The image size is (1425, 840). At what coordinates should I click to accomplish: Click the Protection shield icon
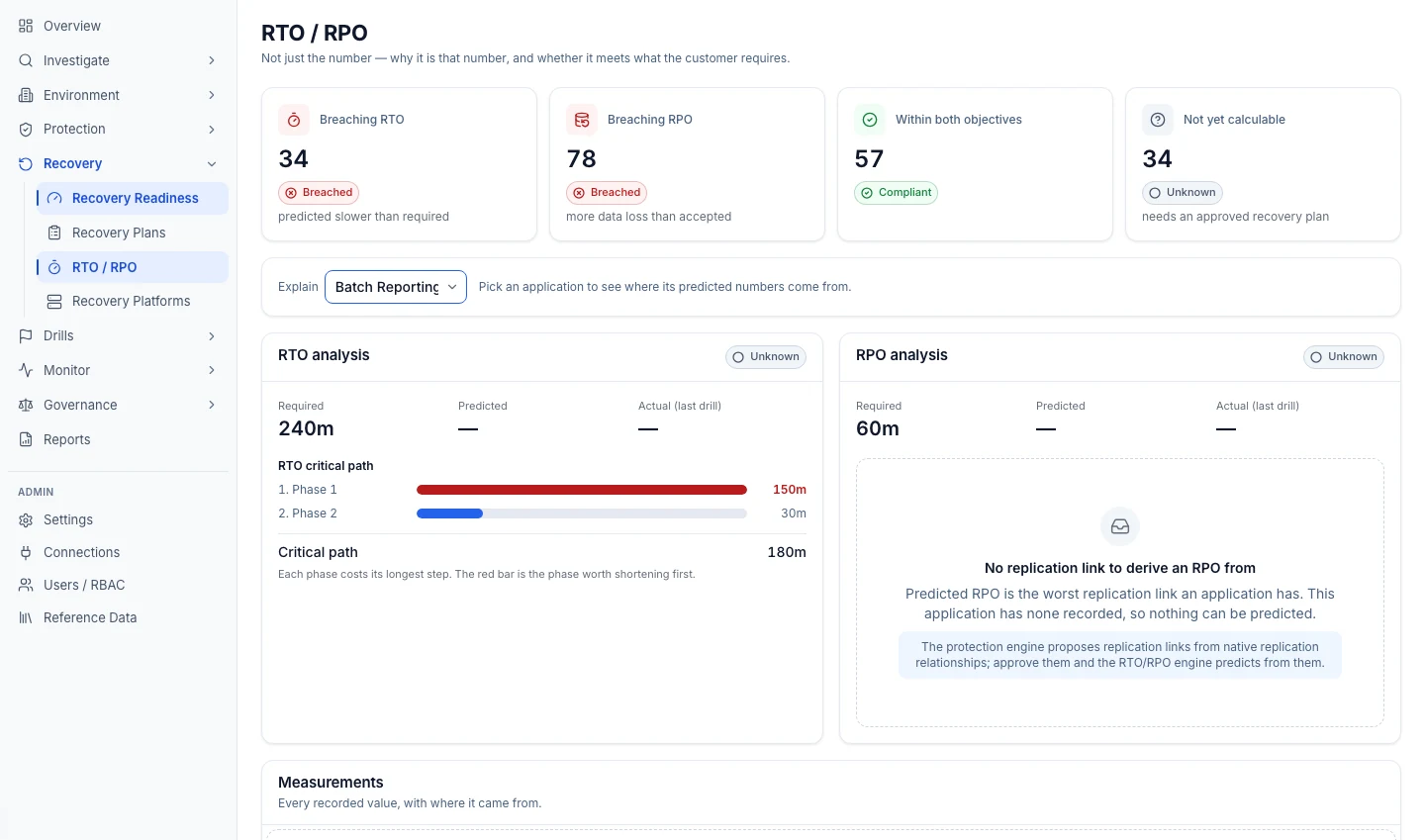coord(26,129)
